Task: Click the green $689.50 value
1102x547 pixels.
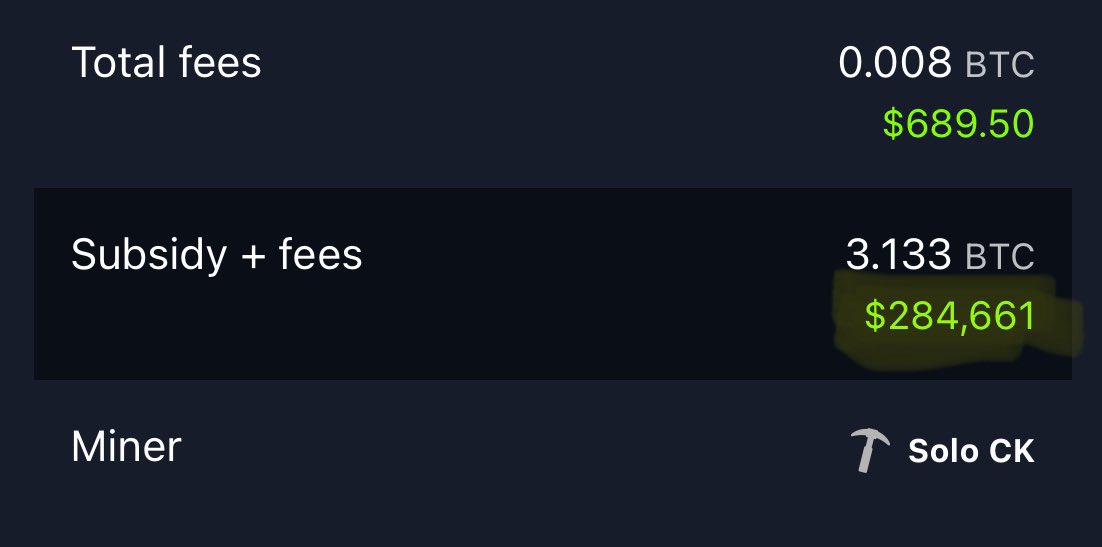Action: click(957, 124)
